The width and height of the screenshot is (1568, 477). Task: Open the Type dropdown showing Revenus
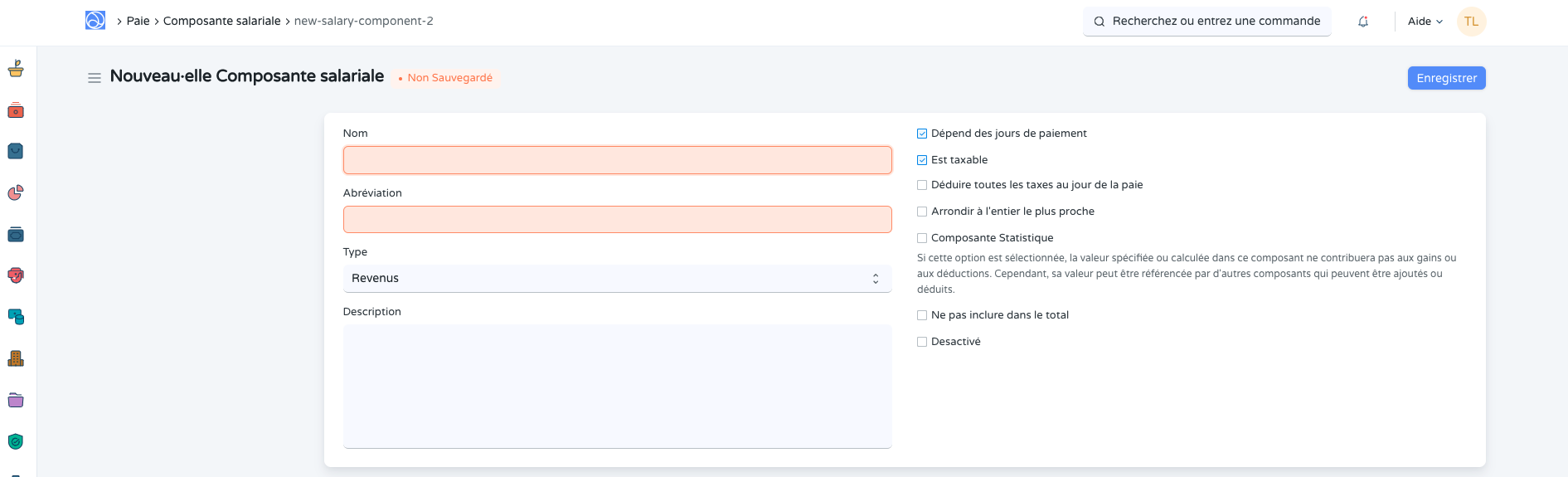[617, 279]
